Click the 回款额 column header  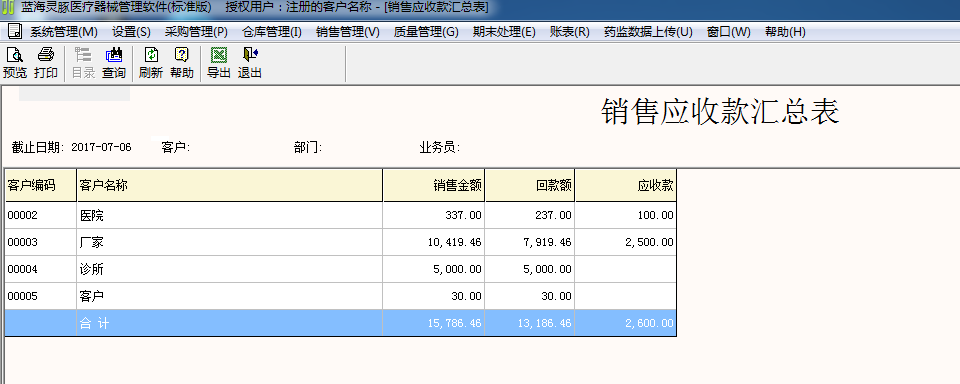point(530,186)
